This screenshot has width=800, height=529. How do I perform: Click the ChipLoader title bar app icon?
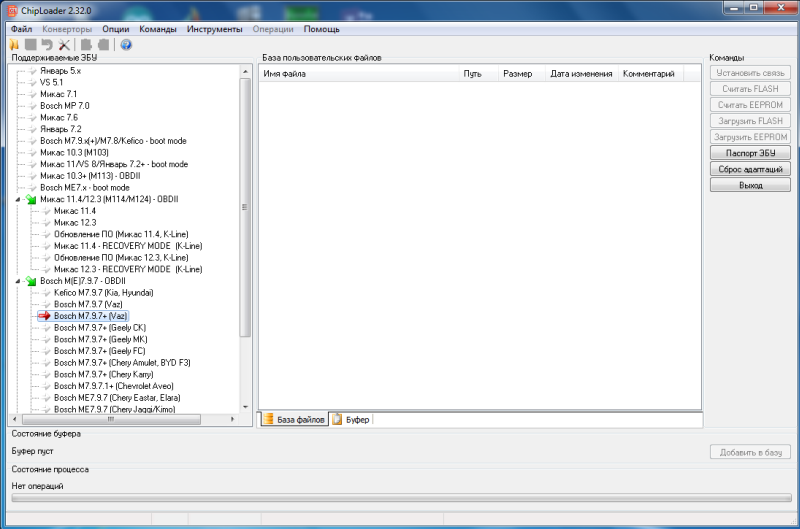(10, 10)
